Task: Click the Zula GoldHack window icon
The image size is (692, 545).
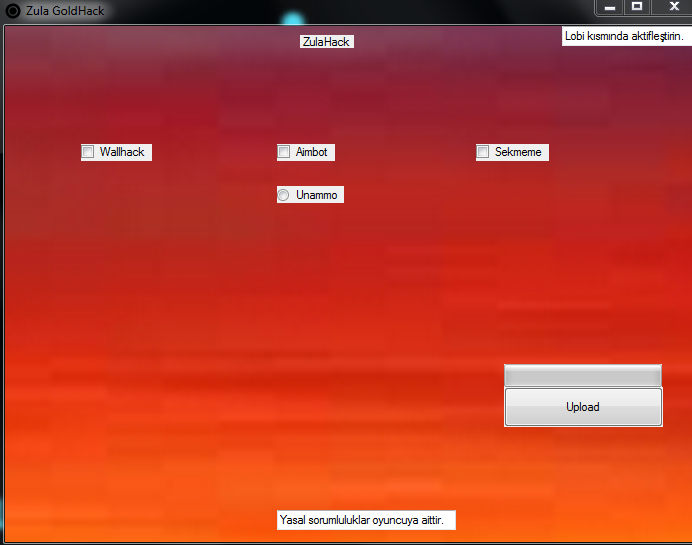Action: pyautogui.click(x=13, y=11)
